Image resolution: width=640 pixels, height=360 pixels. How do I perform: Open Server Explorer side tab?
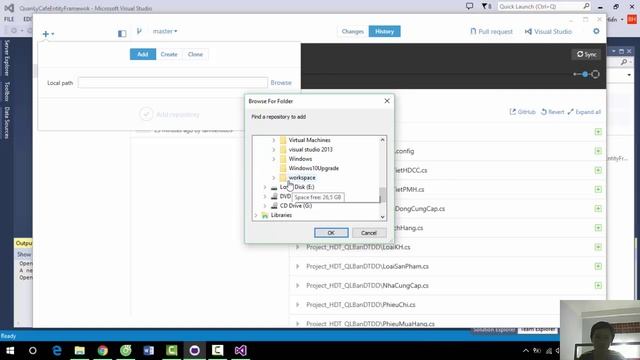tap(7, 58)
